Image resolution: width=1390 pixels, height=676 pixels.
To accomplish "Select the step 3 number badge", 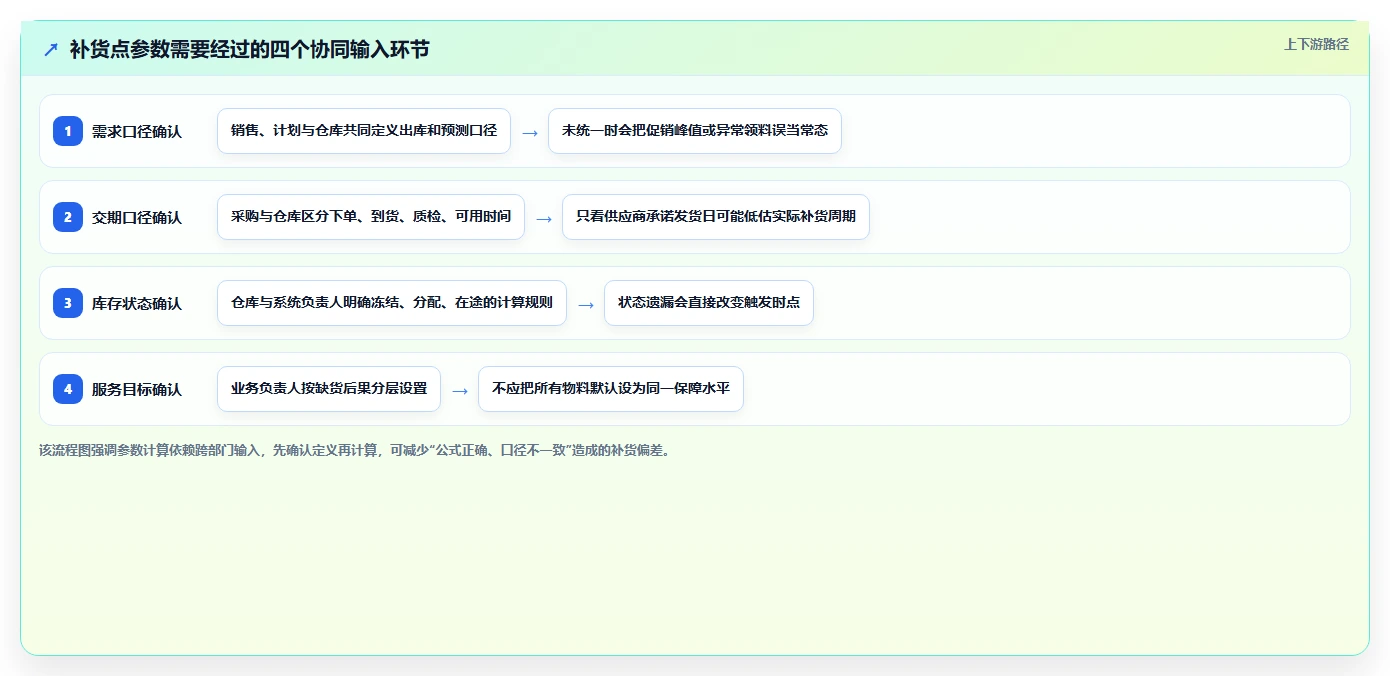I will coord(68,303).
